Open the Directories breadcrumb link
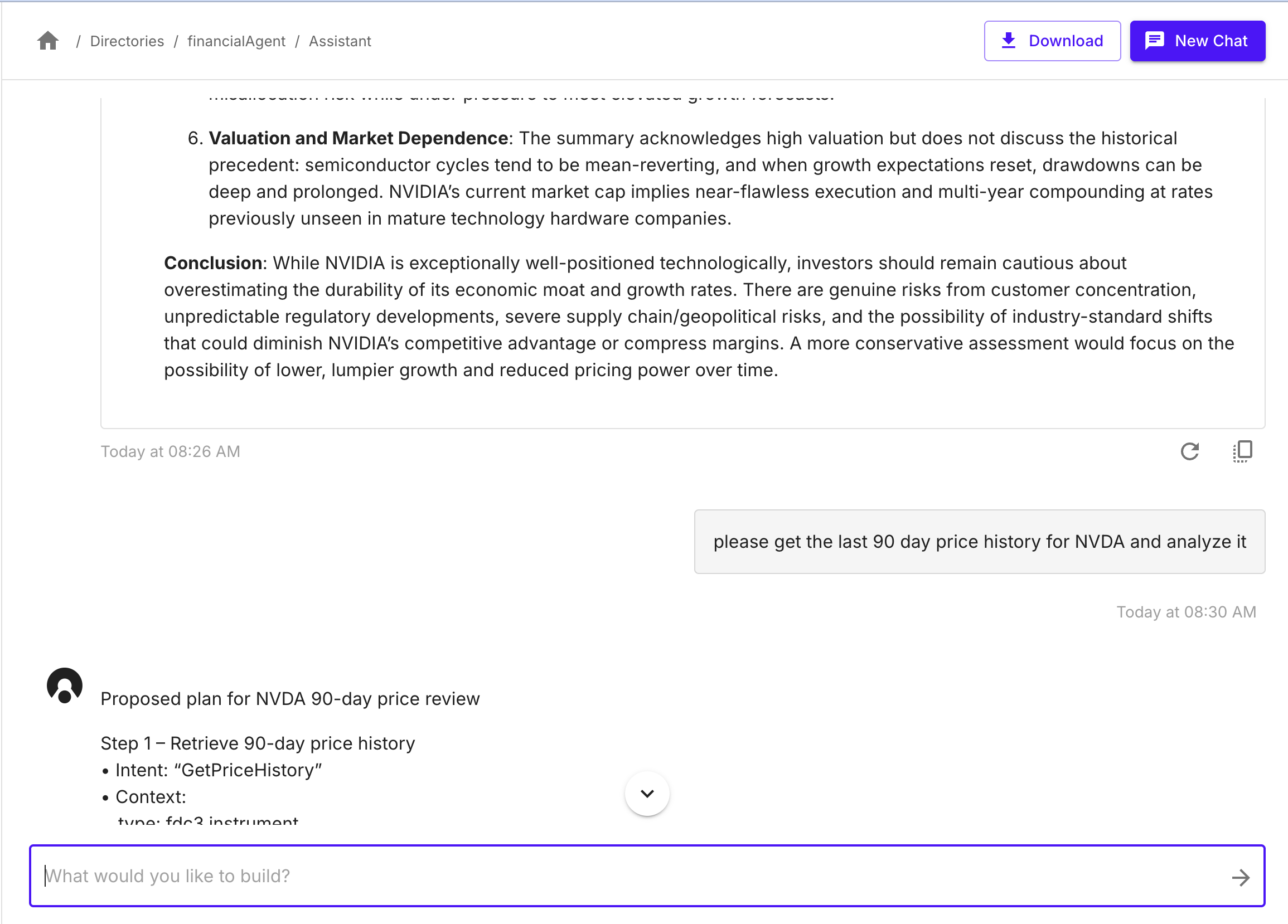This screenshot has height=924, width=1288. tap(127, 41)
